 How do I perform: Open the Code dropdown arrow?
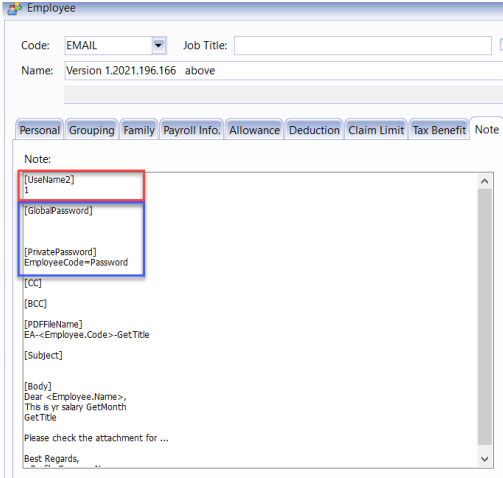click(159, 45)
